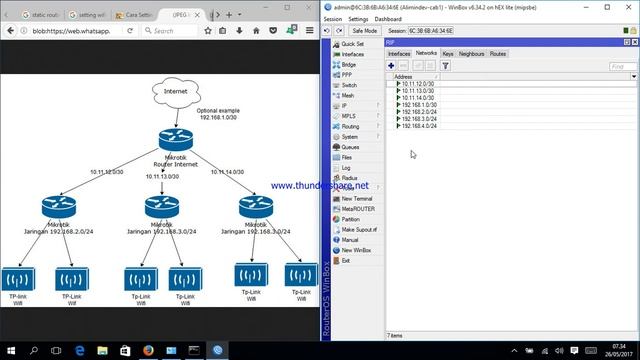
Task: Open Quick Set in WinBox sidebar
Action: coord(353,44)
